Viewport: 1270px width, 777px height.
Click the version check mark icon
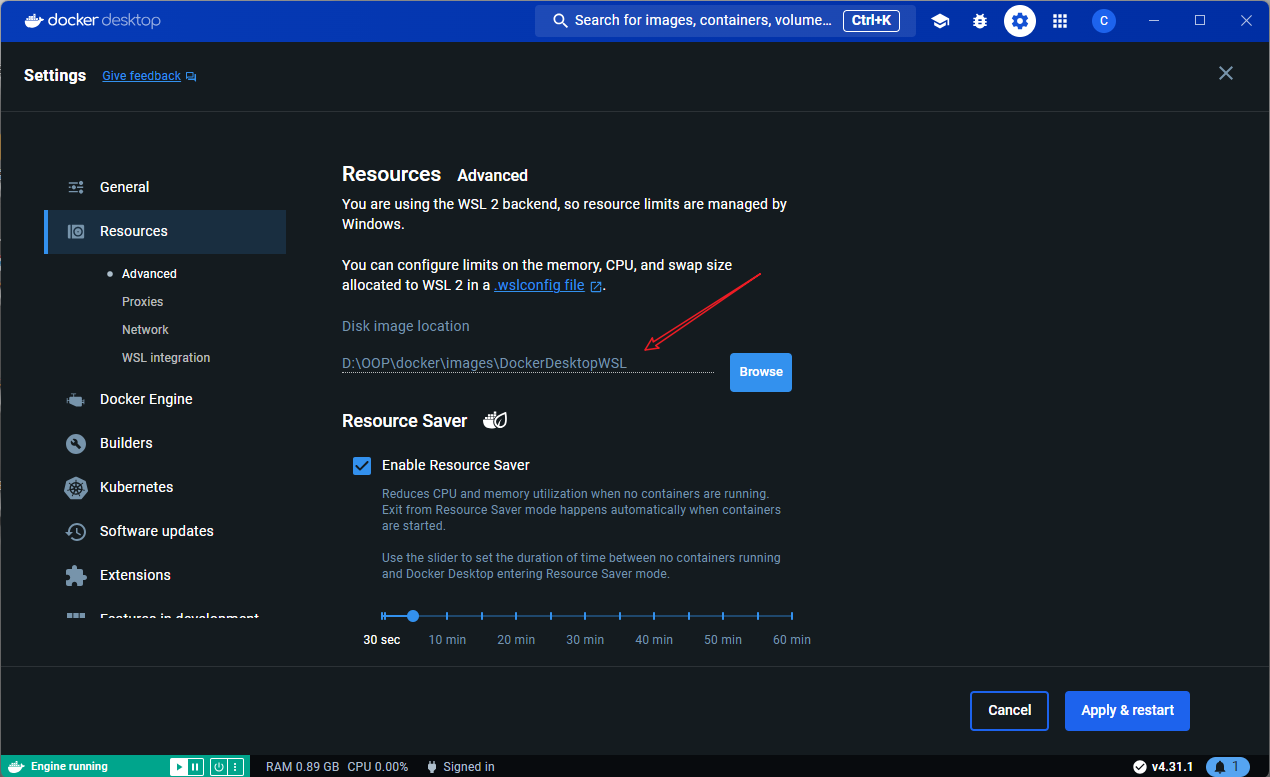coord(1139,767)
